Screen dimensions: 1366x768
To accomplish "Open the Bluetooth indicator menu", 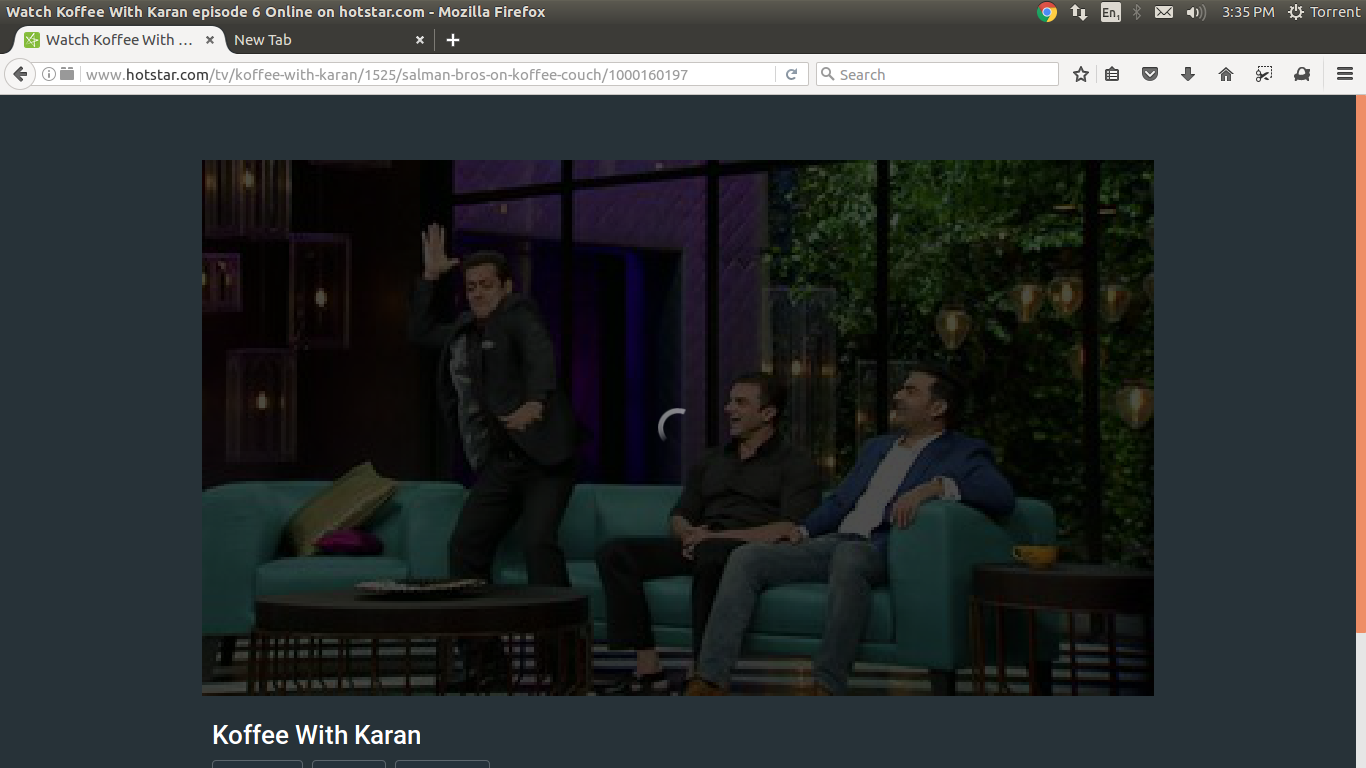I will (x=1137, y=12).
